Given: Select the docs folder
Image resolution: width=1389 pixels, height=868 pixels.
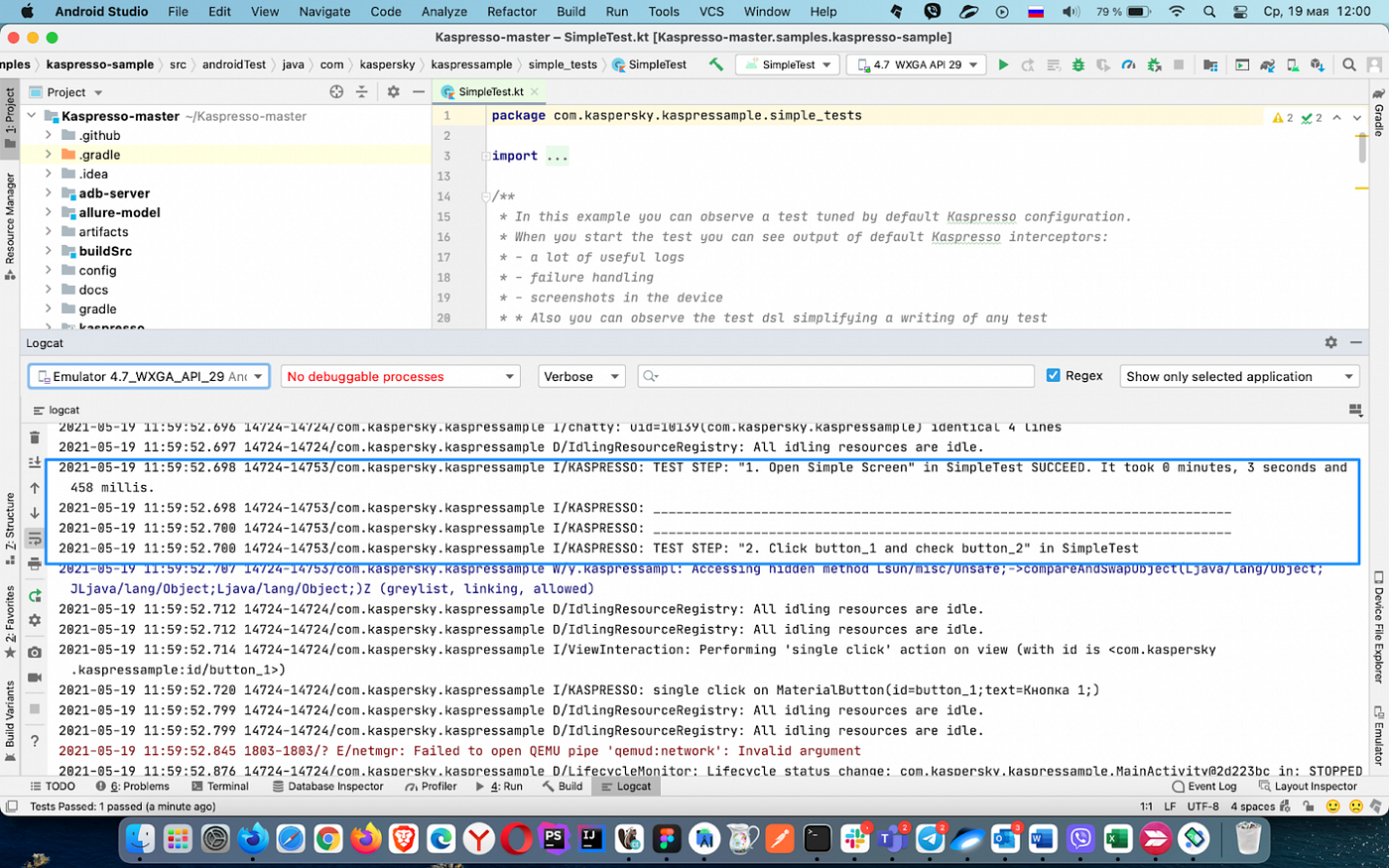Looking at the screenshot, I should click(93, 290).
